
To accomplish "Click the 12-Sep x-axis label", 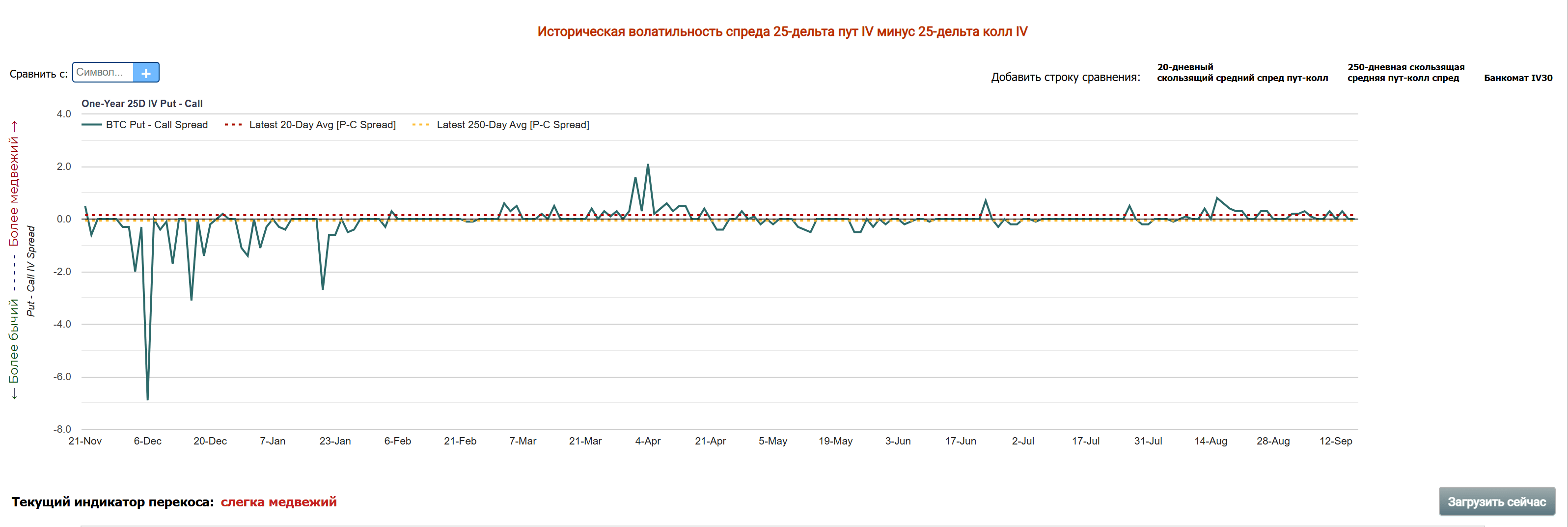I will click(1336, 441).
